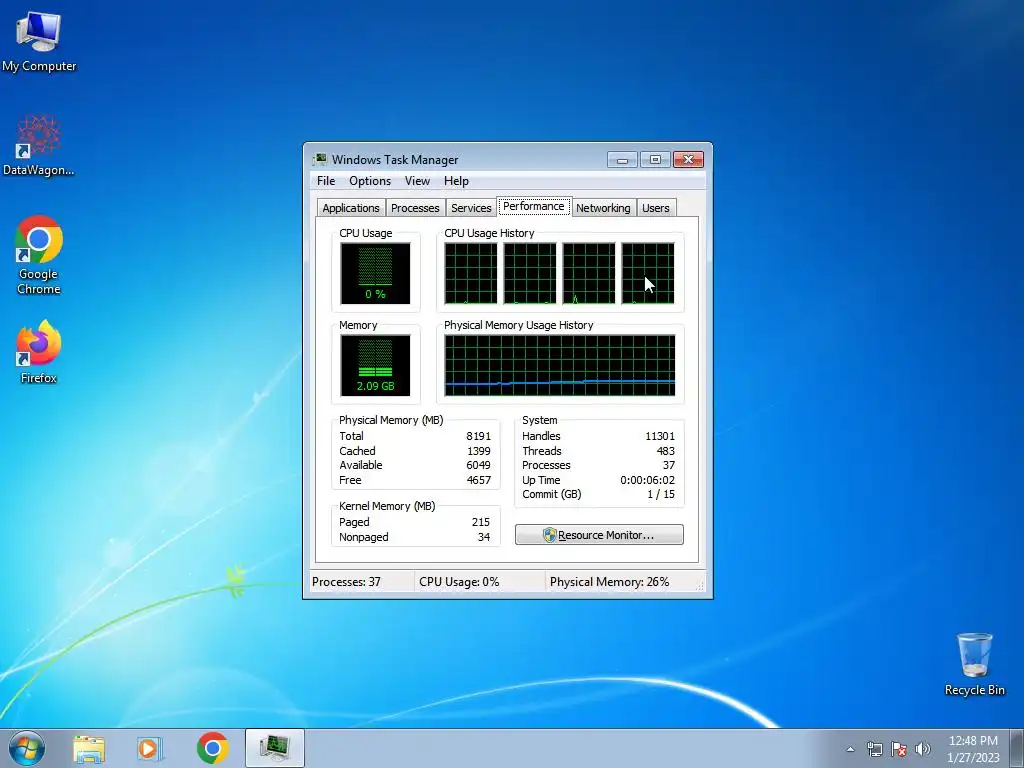Screen dimensions: 1024x768
Task: Open the Windows Start menu orb
Action: click(x=27, y=749)
